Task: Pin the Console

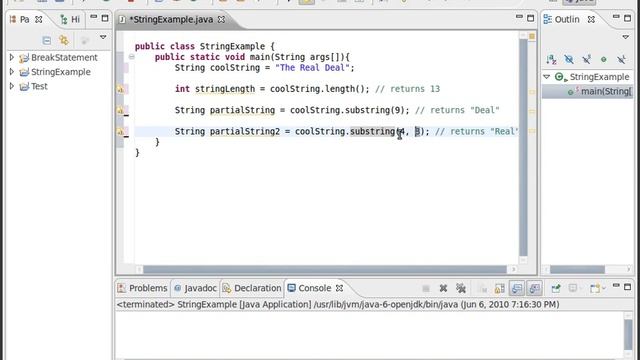Action: click(556, 289)
